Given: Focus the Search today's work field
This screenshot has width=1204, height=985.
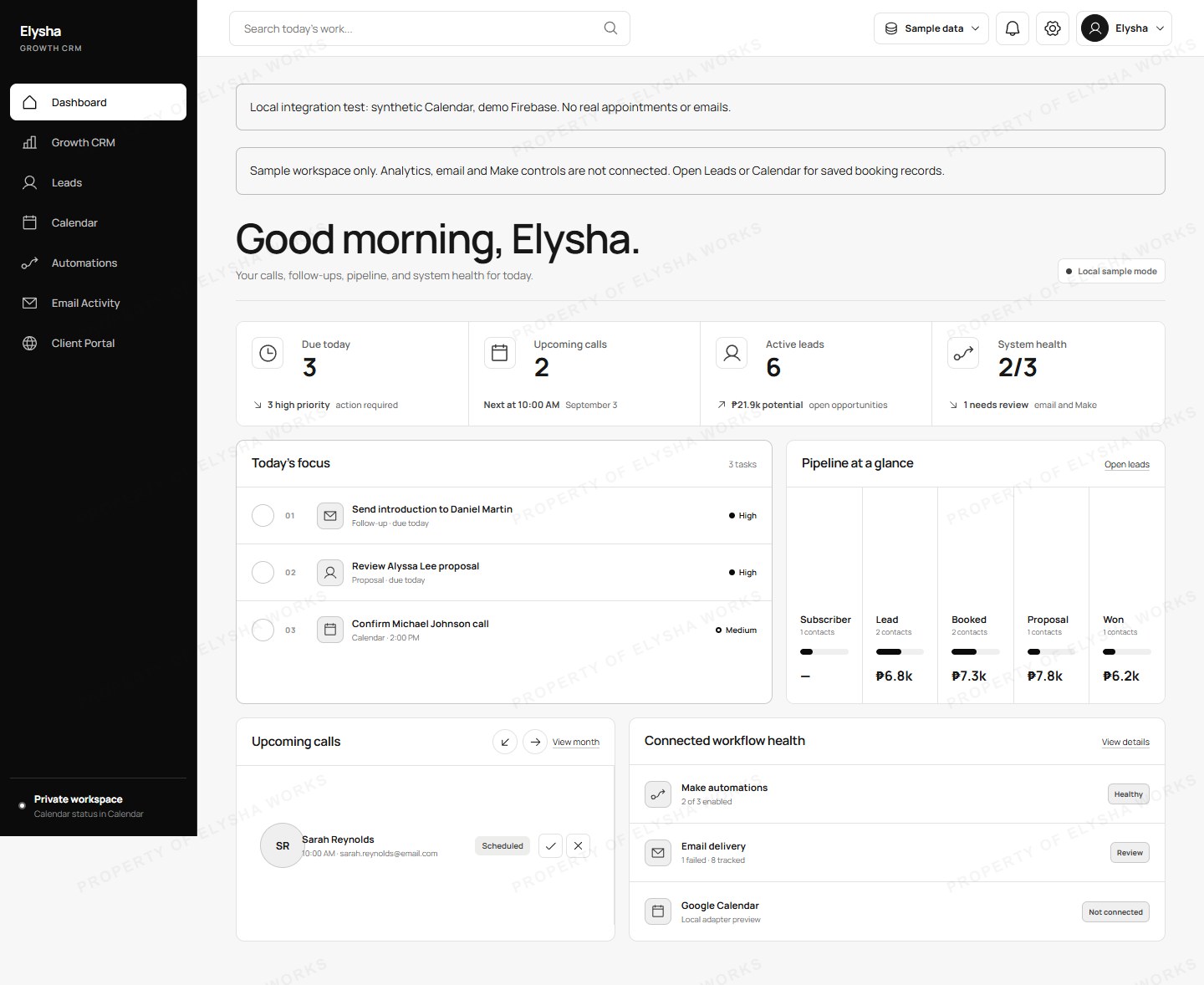Looking at the screenshot, I should (429, 28).
